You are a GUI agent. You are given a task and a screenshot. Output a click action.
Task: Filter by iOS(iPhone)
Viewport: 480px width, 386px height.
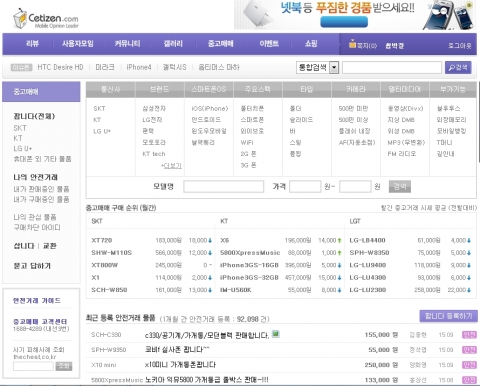tap(210, 109)
